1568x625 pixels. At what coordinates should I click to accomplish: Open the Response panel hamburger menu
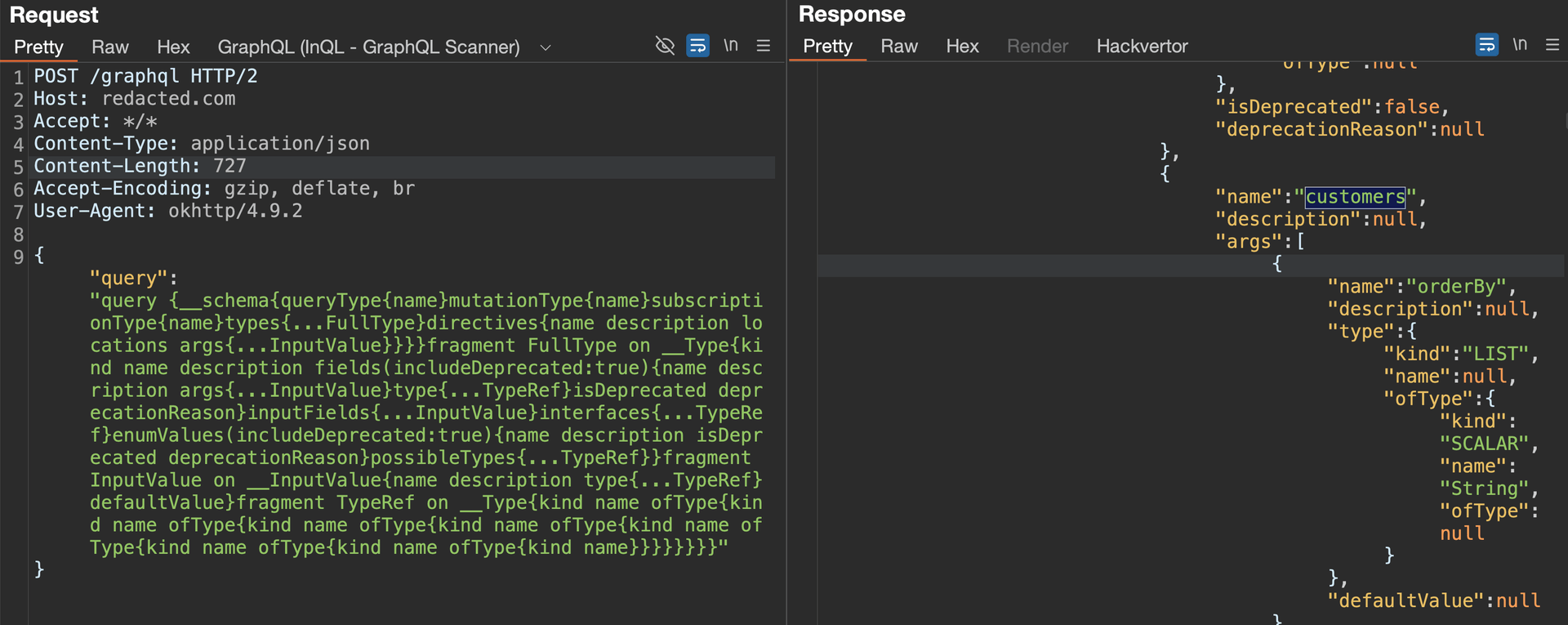1552,45
